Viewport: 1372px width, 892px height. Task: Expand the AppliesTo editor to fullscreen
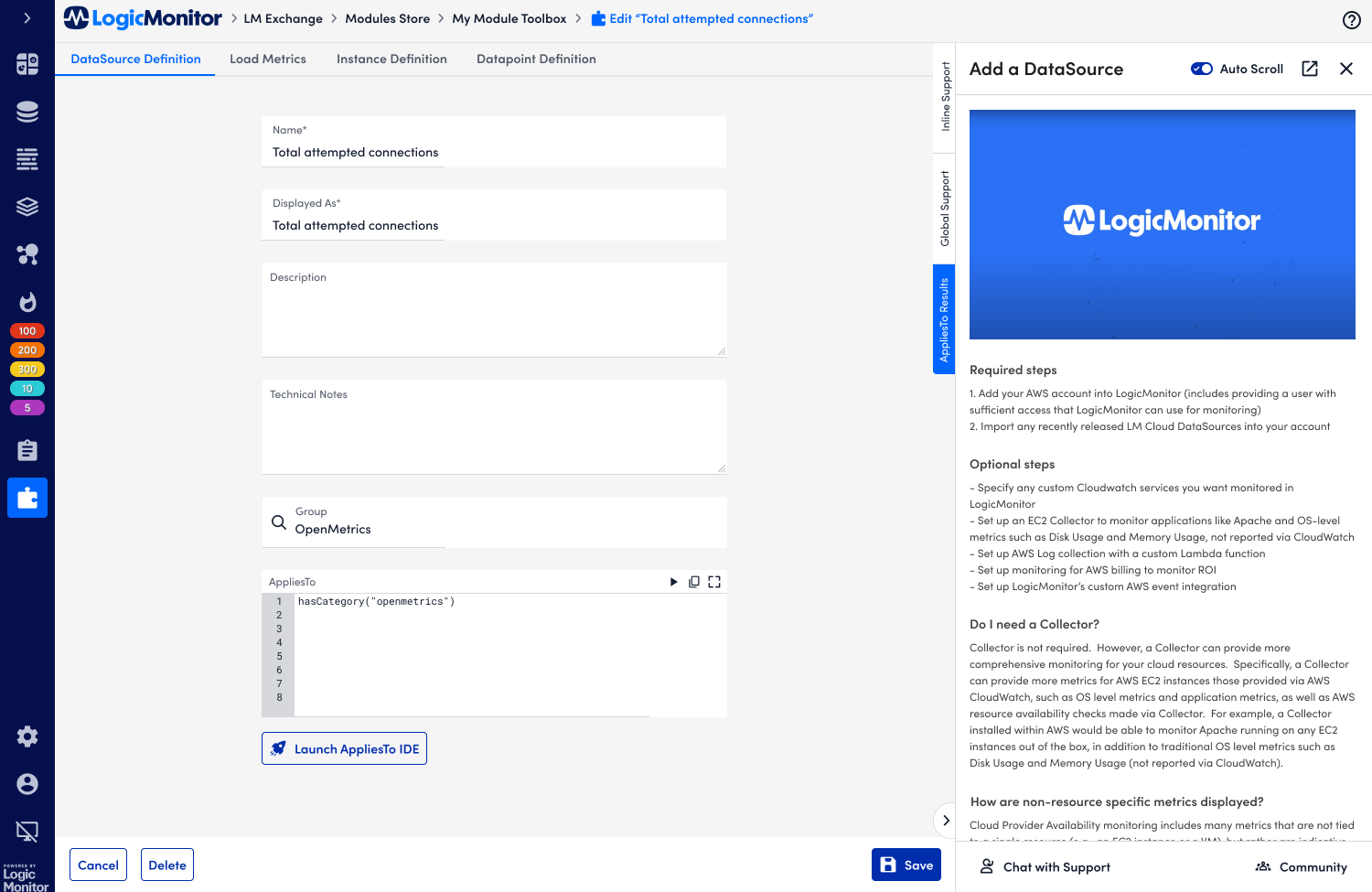coord(714,582)
